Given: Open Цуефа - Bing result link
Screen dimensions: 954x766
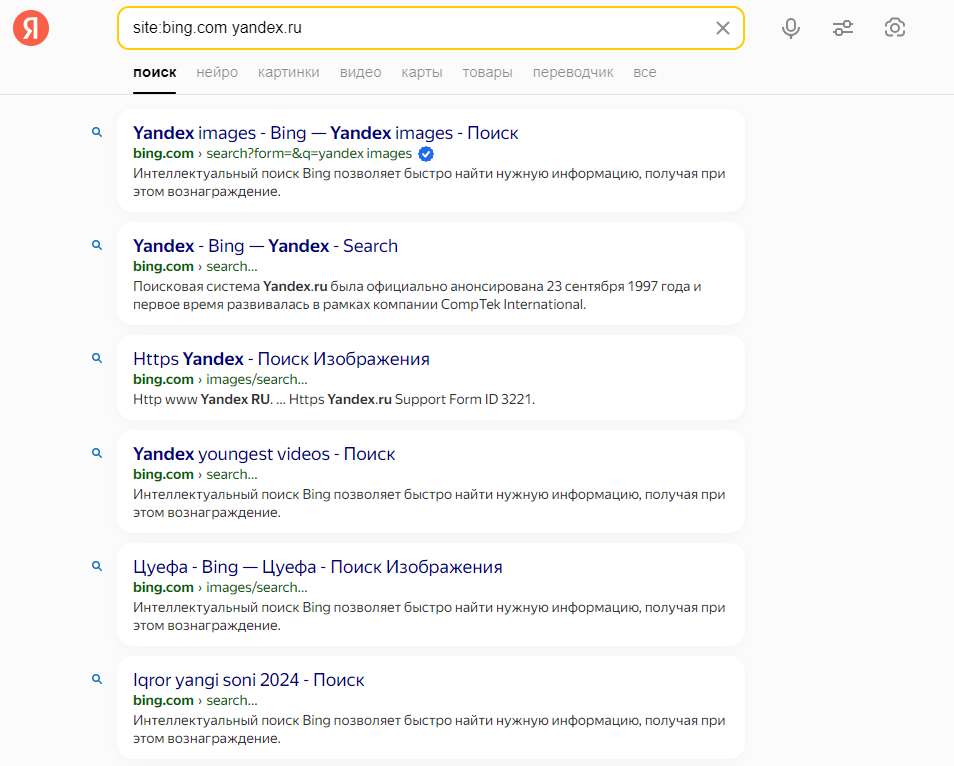Looking at the screenshot, I should (318, 567).
